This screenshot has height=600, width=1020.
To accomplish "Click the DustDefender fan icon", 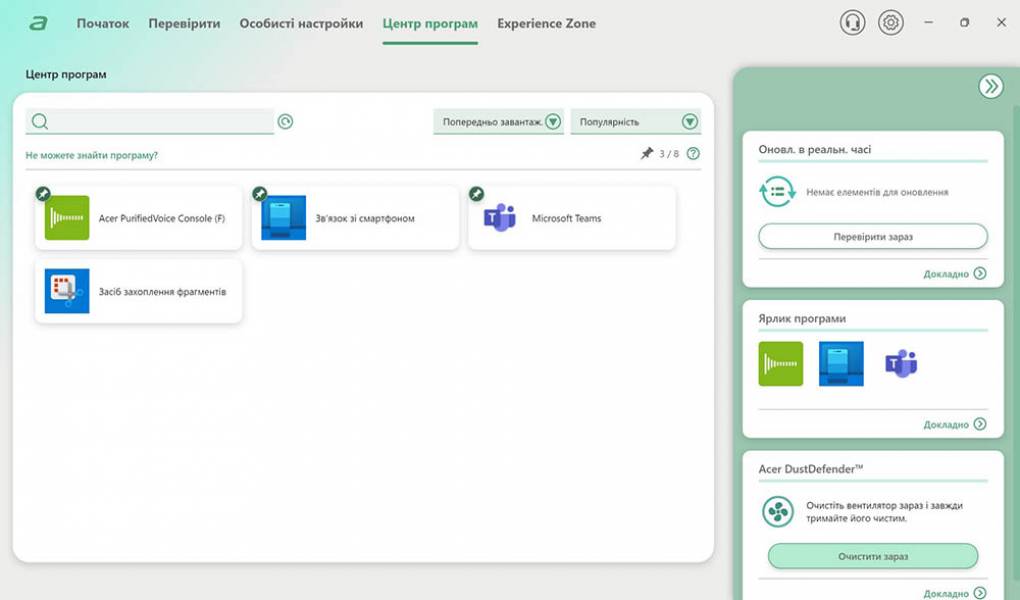I will (777, 512).
